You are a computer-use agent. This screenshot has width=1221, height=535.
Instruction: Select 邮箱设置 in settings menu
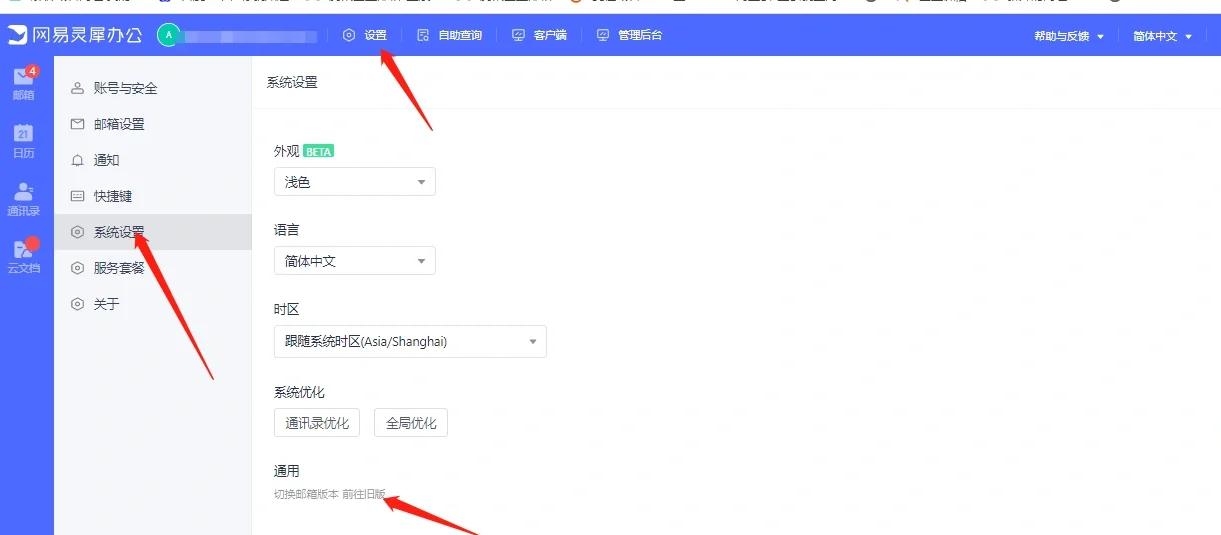[153, 124]
